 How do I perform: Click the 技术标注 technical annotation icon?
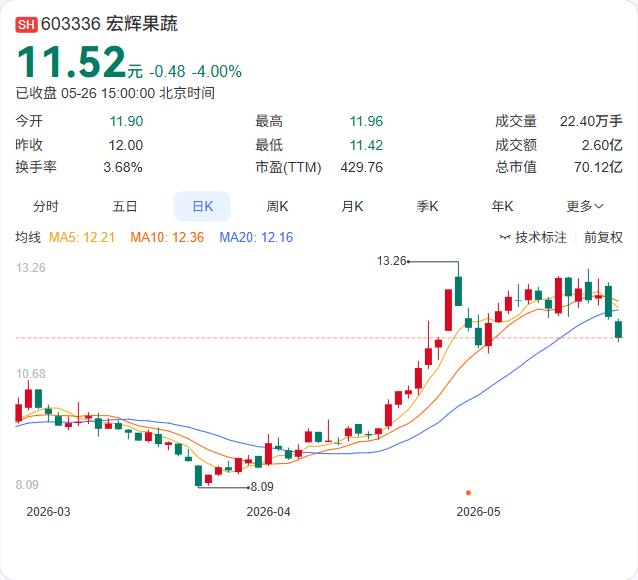click(505, 237)
